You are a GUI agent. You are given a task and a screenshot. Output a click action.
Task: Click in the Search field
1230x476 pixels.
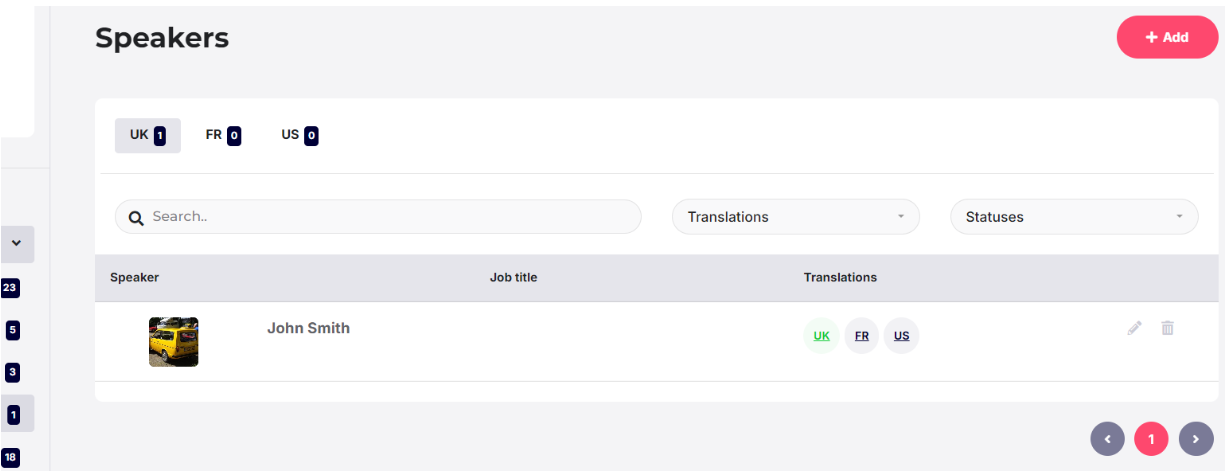(378, 217)
